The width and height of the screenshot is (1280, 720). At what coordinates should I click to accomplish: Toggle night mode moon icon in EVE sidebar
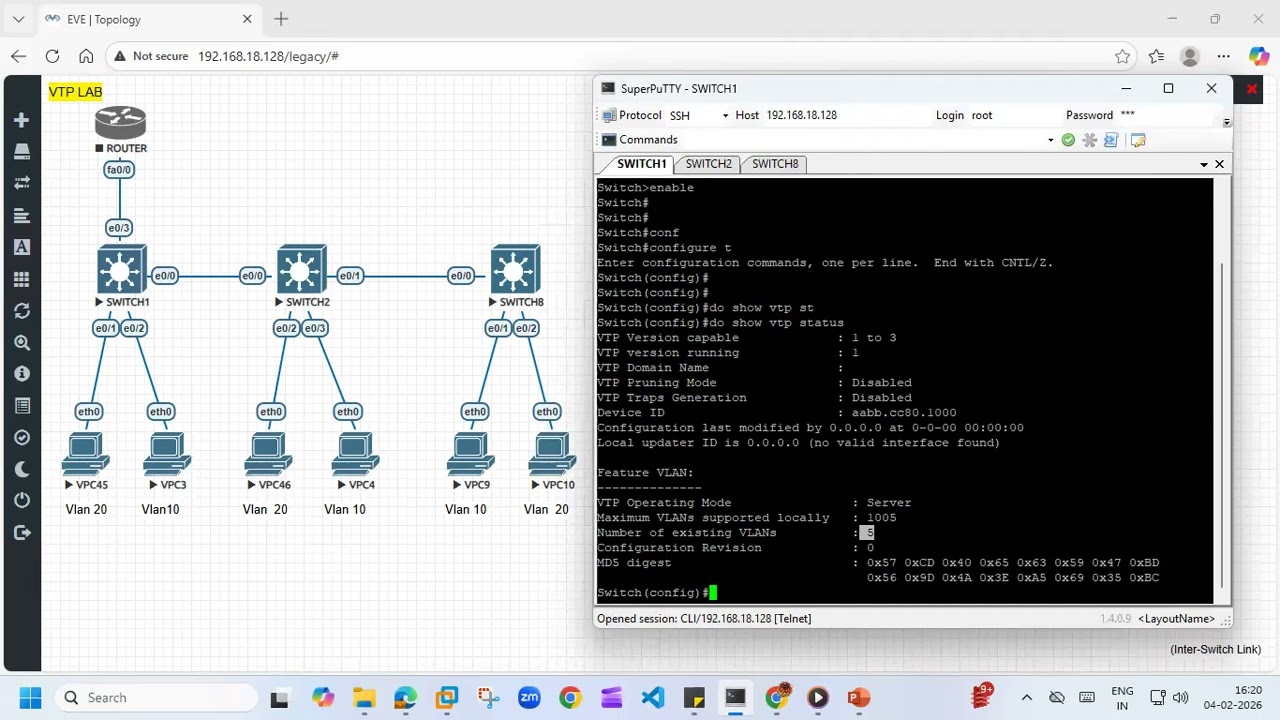22,470
